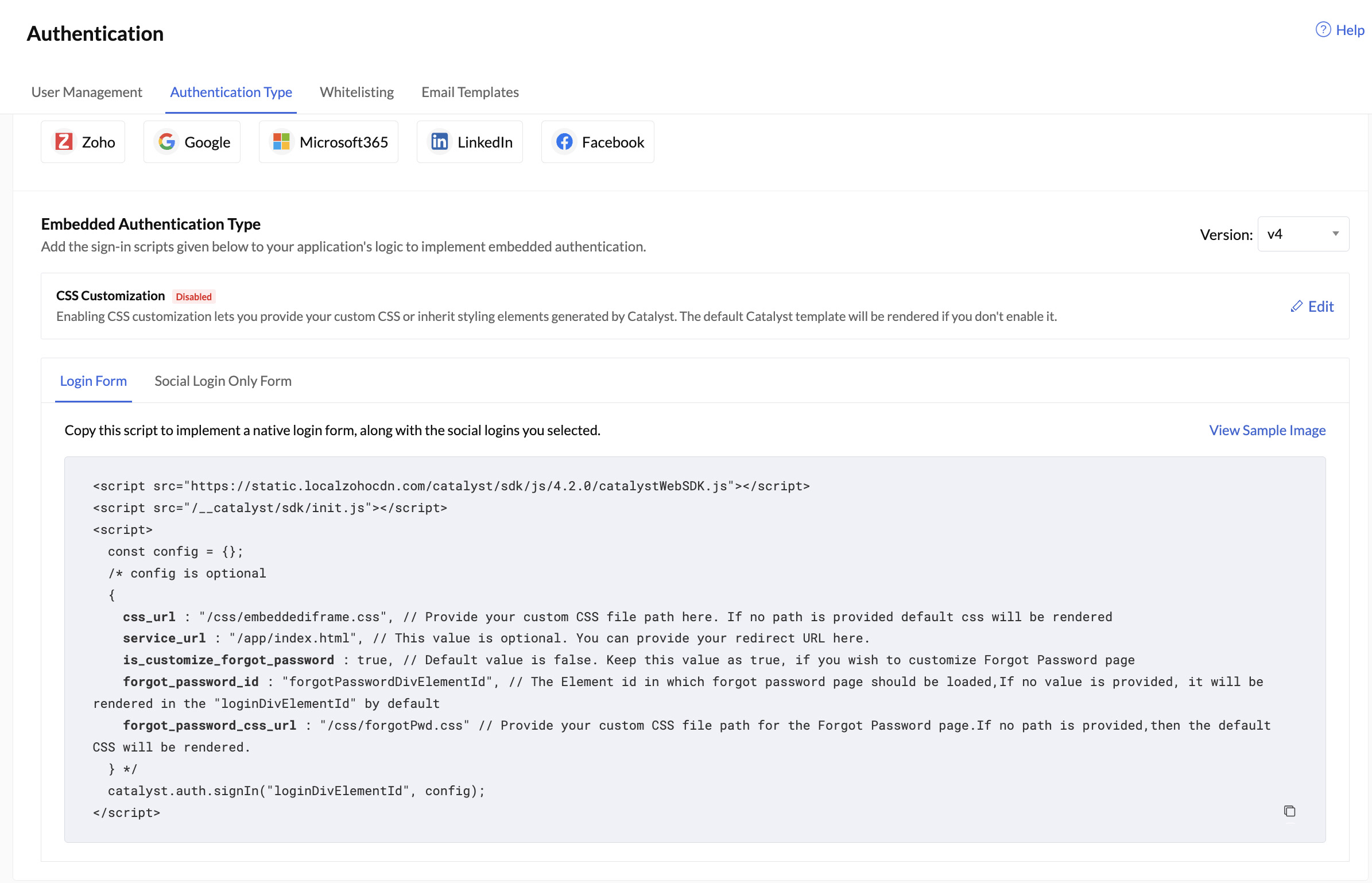Click the Facebook authentication provider icon

(564, 141)
